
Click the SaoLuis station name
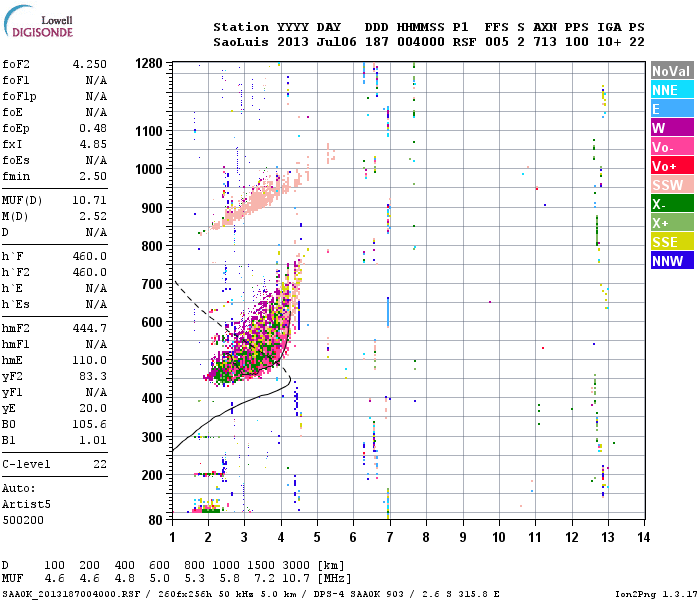point(241,42)
